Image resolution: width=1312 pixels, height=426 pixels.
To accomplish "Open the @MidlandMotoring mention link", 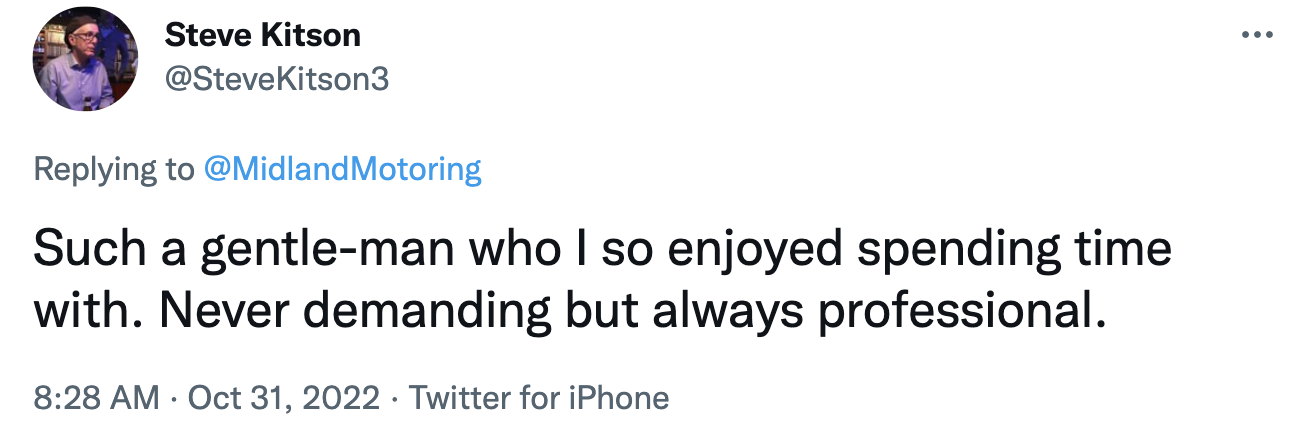I will click(x=342, y=169).
